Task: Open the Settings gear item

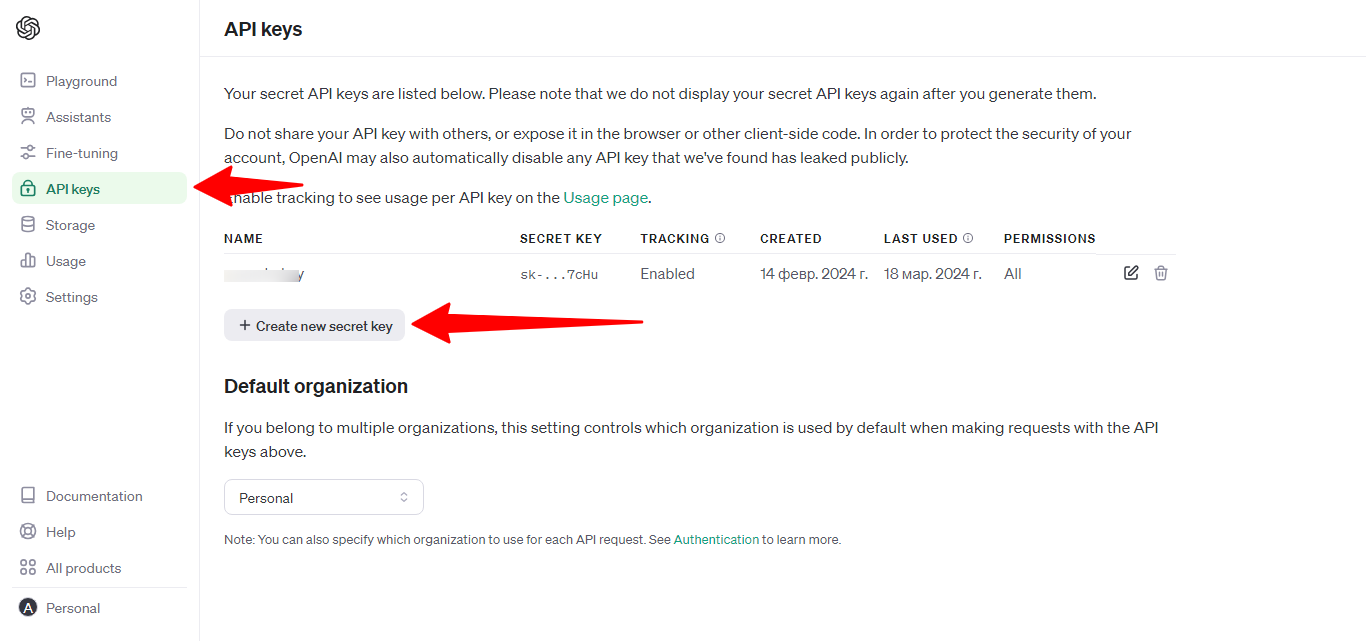Action: point(71,297)
